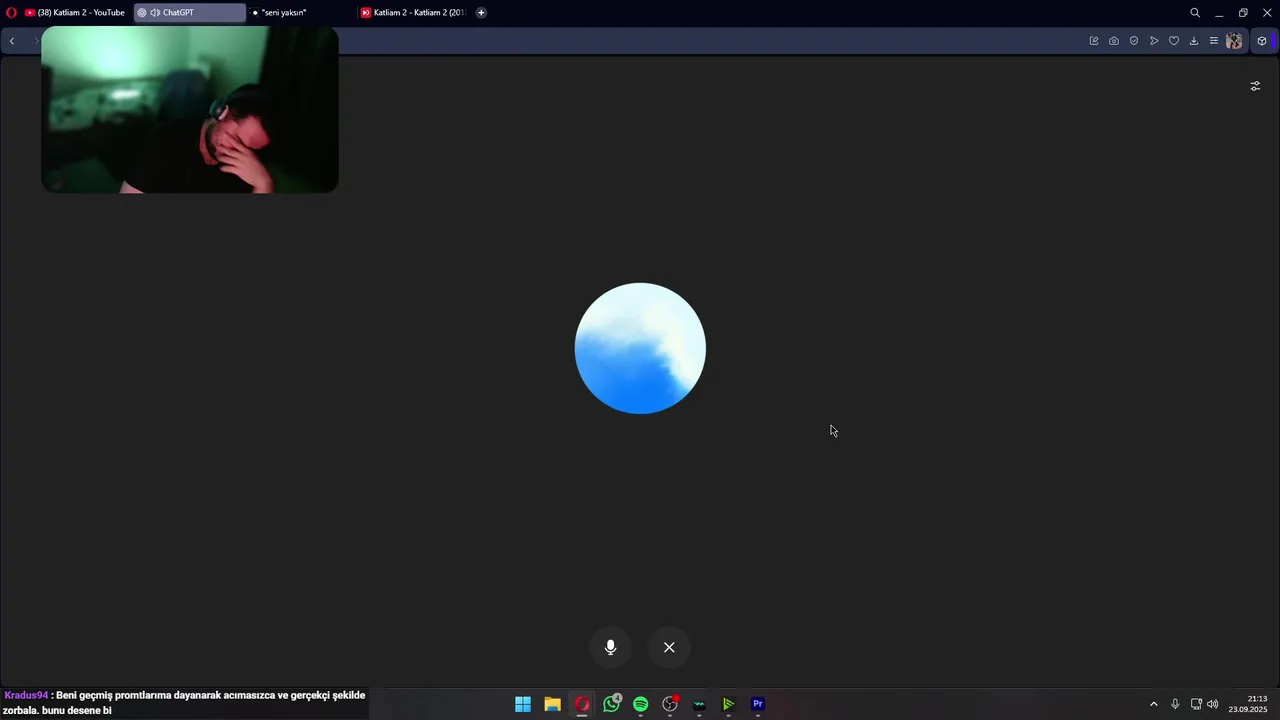
Task: Go back with the browser back arrow
Action: (x=12, y=41)
